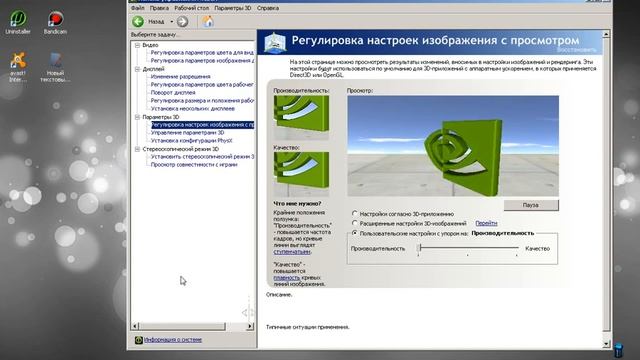The image size is (640, 360).
Task: Click right pane scroll down arrow
Action: click(606, 344)
